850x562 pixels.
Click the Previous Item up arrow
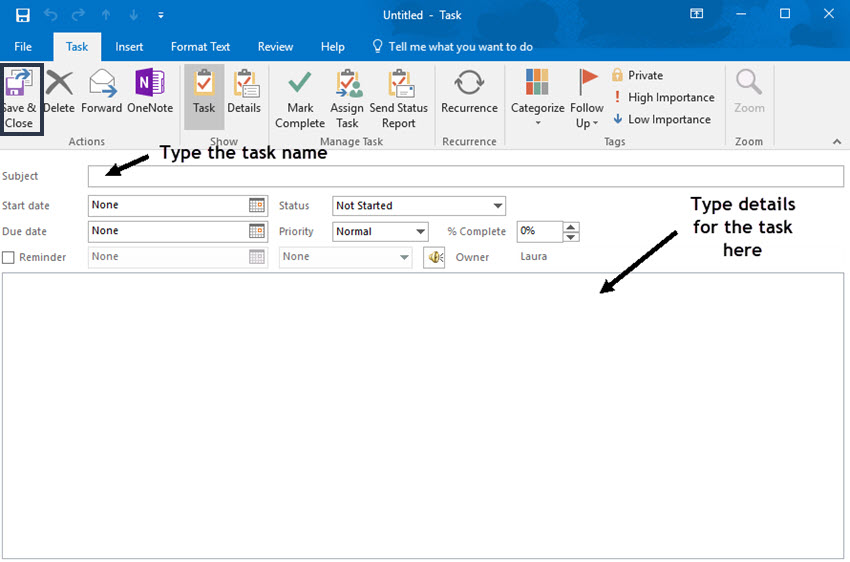point(106,15)
